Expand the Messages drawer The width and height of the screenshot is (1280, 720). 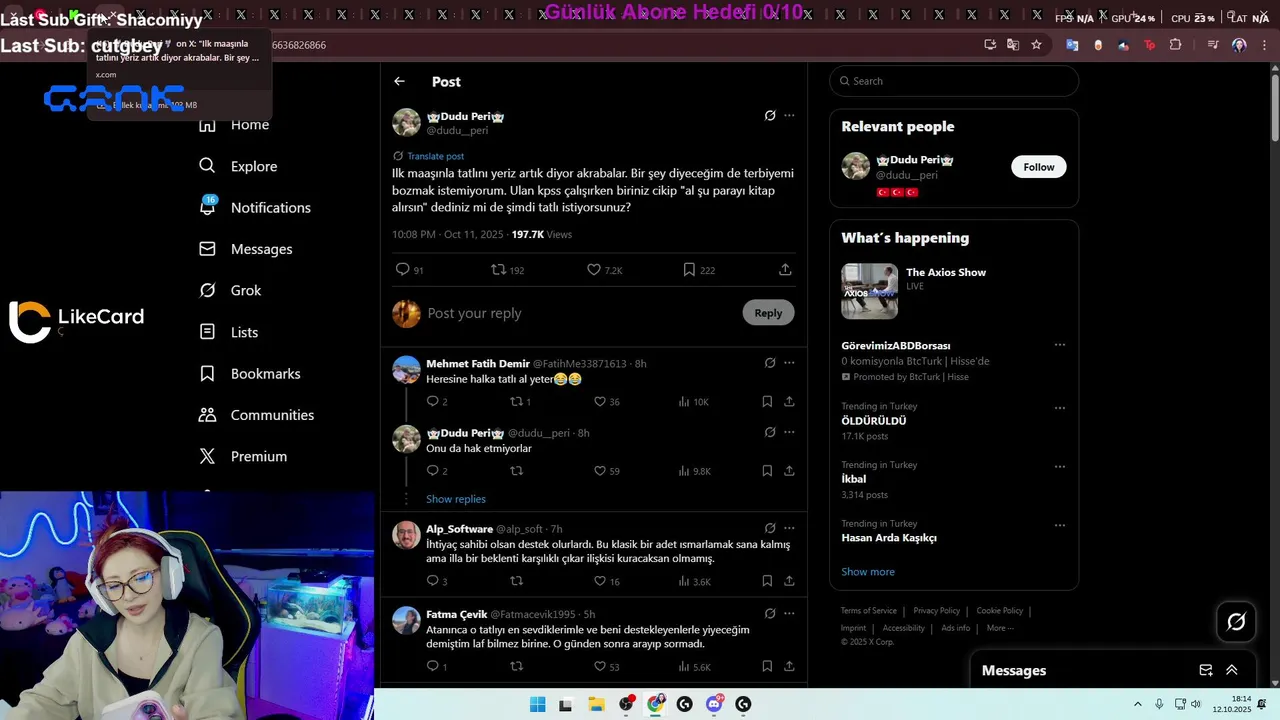pos(1232,670)
